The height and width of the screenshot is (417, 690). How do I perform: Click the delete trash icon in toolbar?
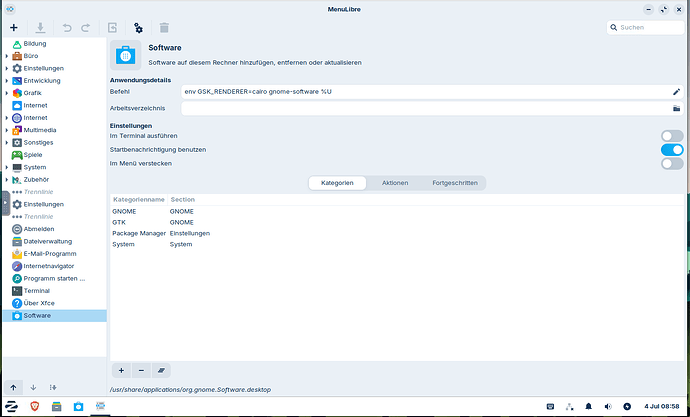(164, 28)
